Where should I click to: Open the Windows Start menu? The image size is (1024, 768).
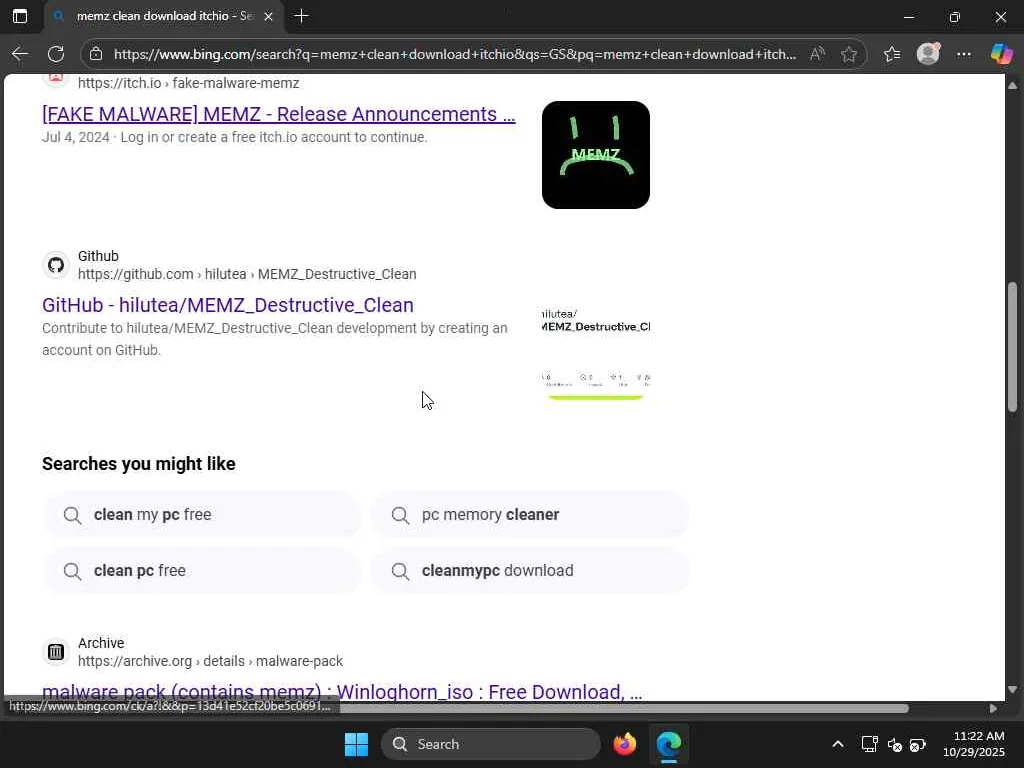357,744
